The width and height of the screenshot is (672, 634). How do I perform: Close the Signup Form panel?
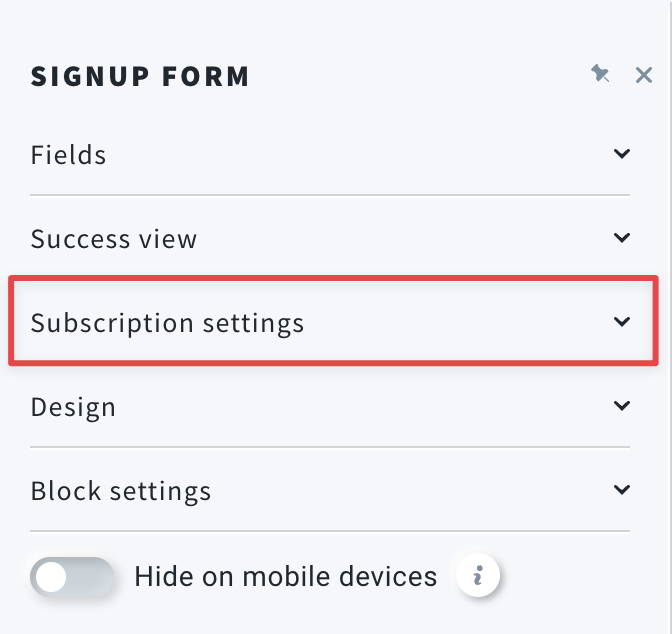pos(644,75)
